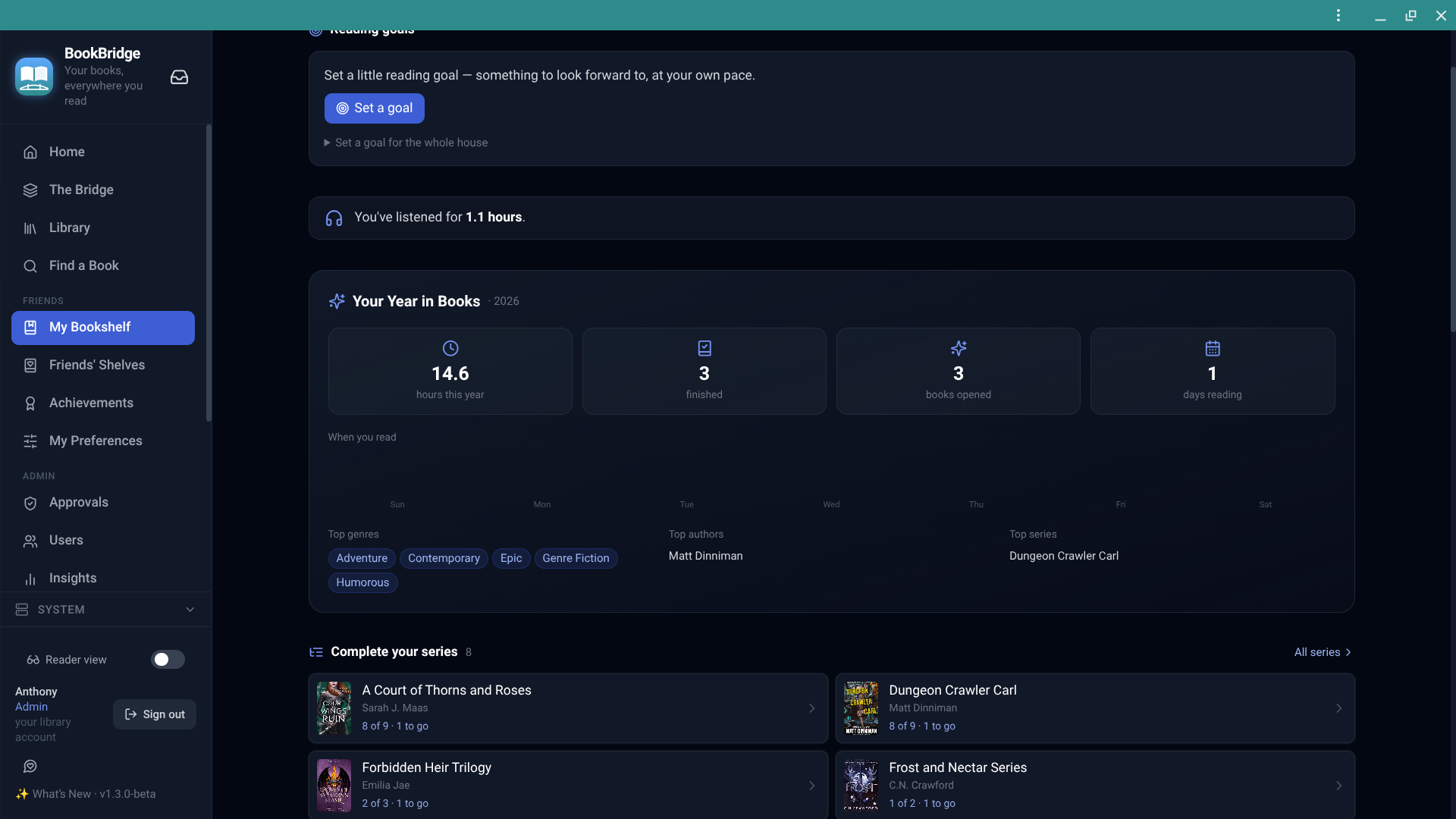
Task: Open Friends' Shelves
Action: click(x=103, y=366)
